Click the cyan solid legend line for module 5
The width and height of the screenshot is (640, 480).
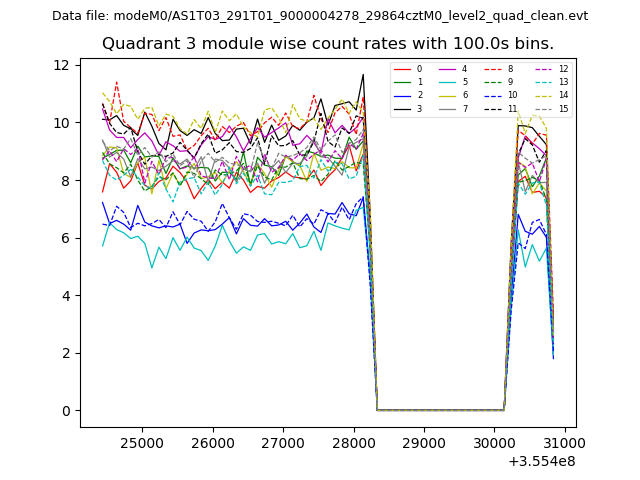(448, 82)
